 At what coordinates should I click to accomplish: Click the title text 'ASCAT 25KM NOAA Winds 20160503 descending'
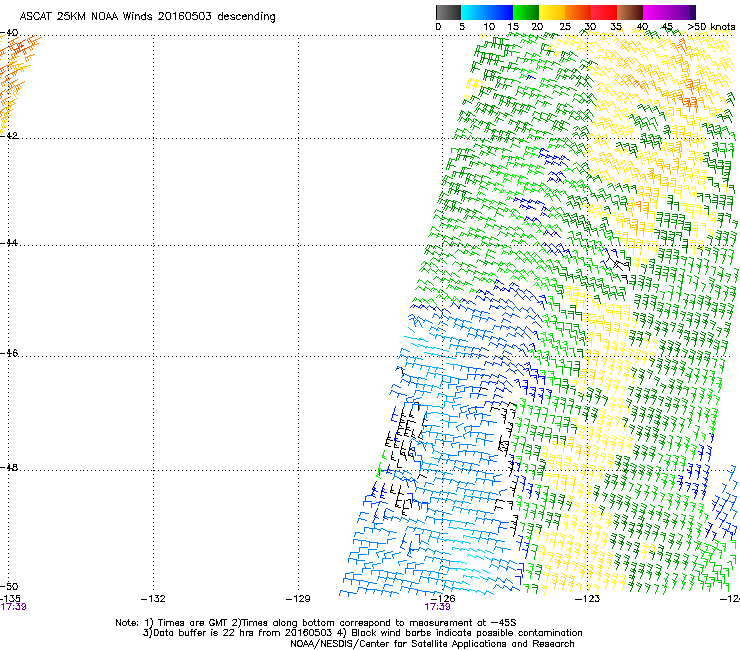click(147, 17)
